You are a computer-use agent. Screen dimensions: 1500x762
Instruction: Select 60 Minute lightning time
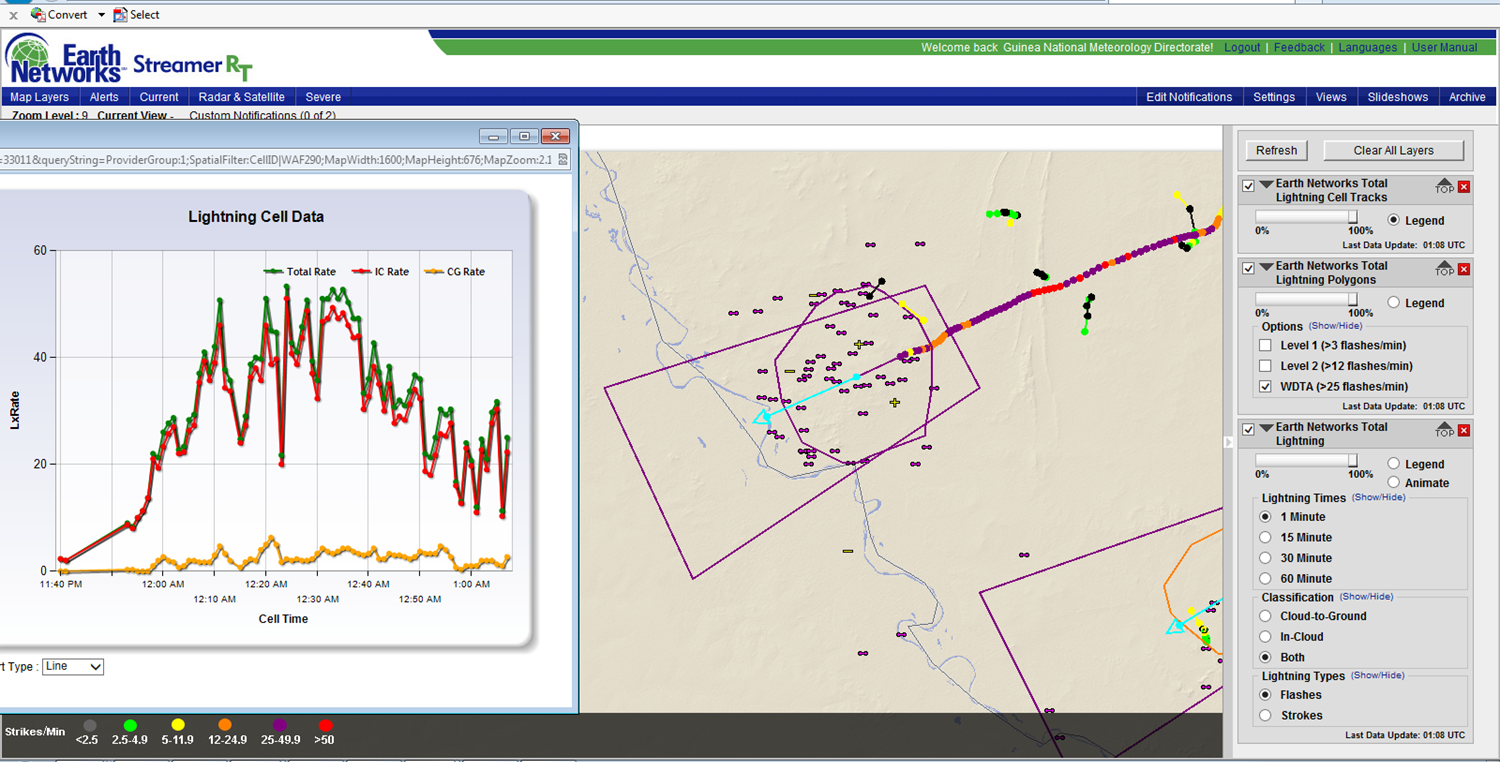click(x=1266, y=578)
